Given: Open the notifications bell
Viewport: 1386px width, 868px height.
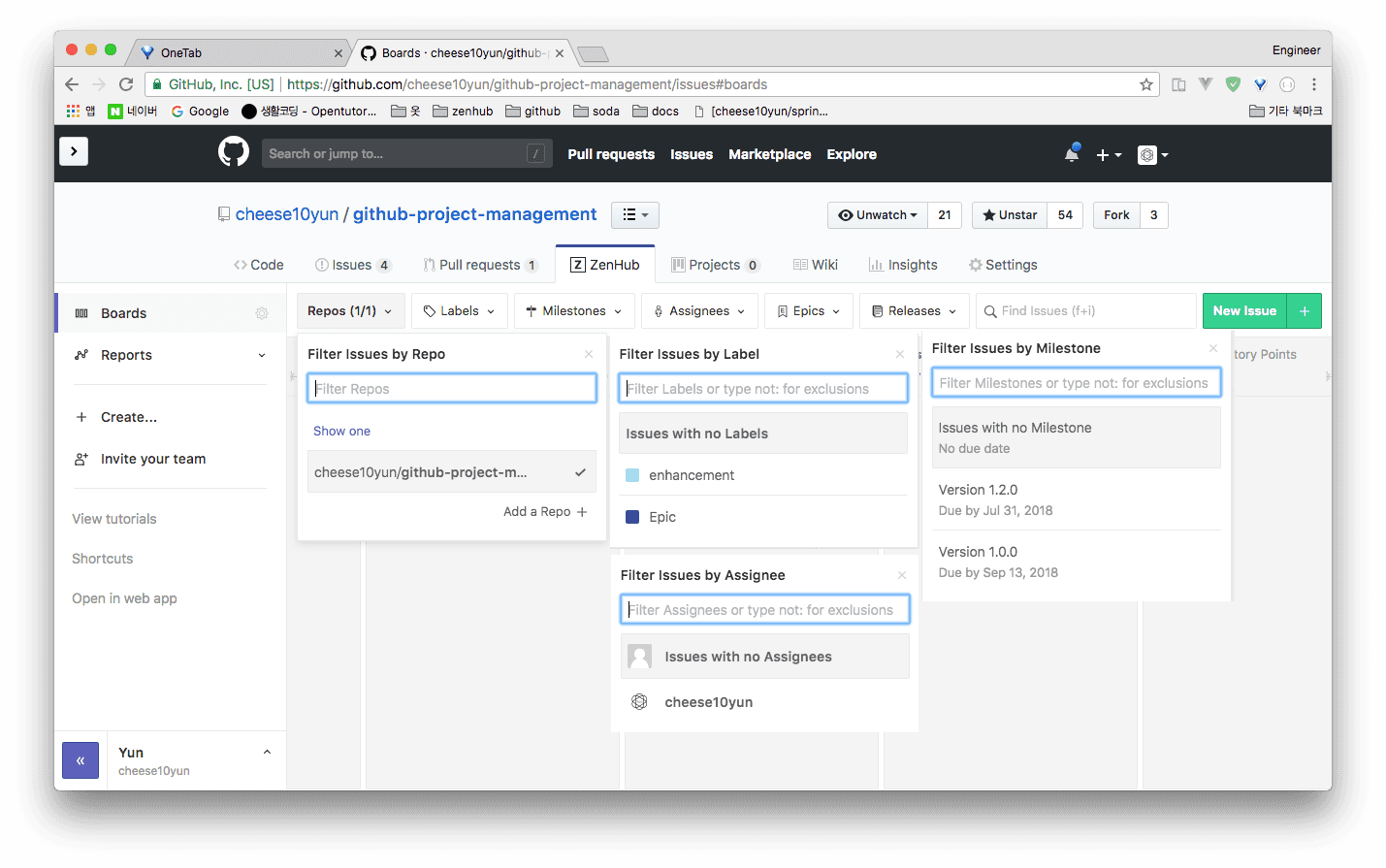Looking at the screenshot, I should point(1072,154).
